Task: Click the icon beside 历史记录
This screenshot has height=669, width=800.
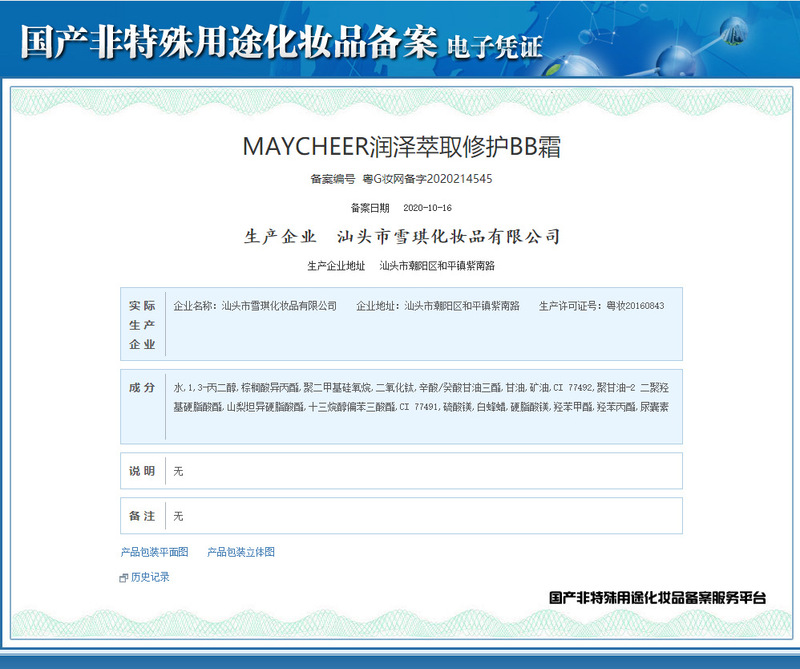Action: pos(123,578)
